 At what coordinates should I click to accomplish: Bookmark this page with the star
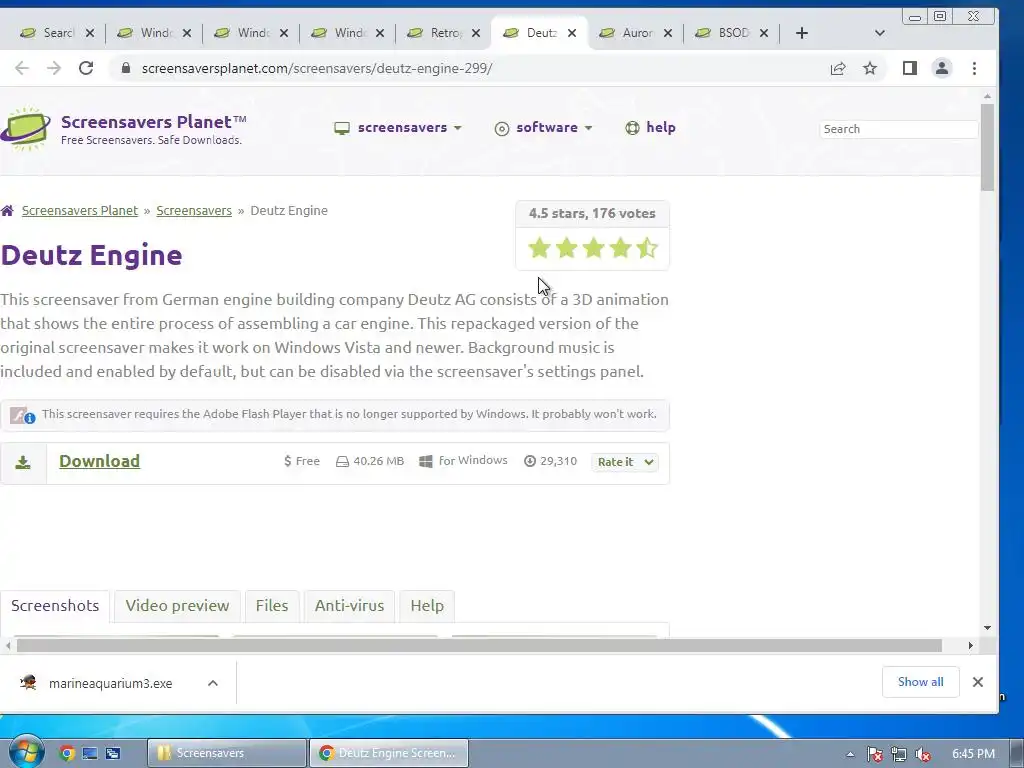point(870,68)
